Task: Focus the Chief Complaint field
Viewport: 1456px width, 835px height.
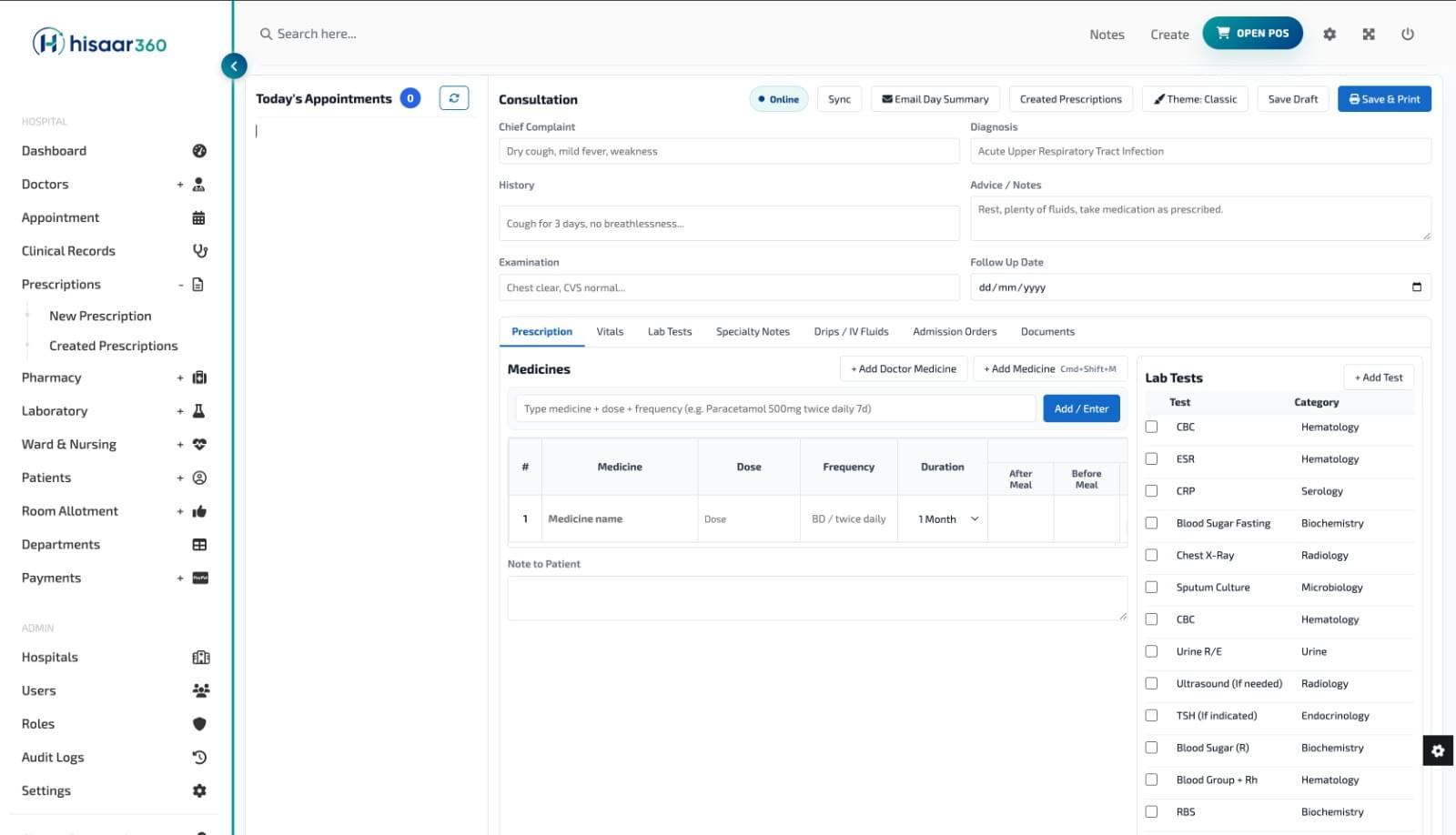Action: click(729, 151)
